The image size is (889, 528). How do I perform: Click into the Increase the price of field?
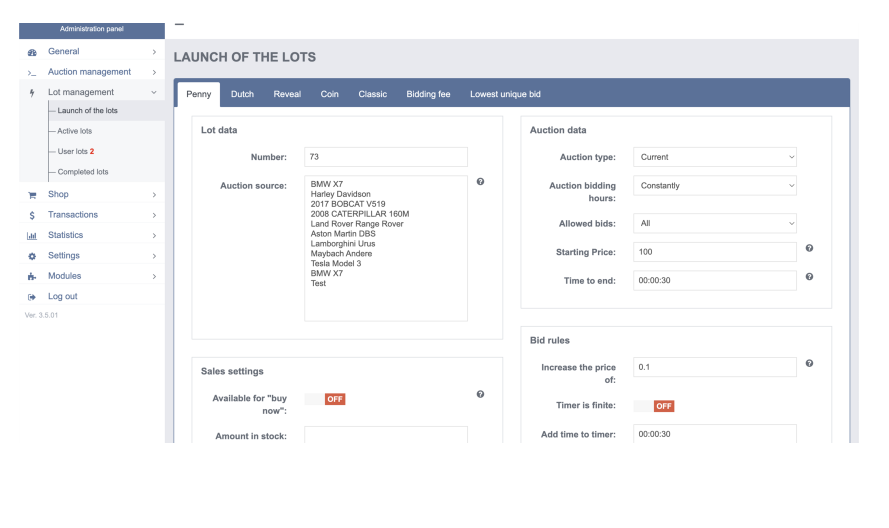coord(714,367)
